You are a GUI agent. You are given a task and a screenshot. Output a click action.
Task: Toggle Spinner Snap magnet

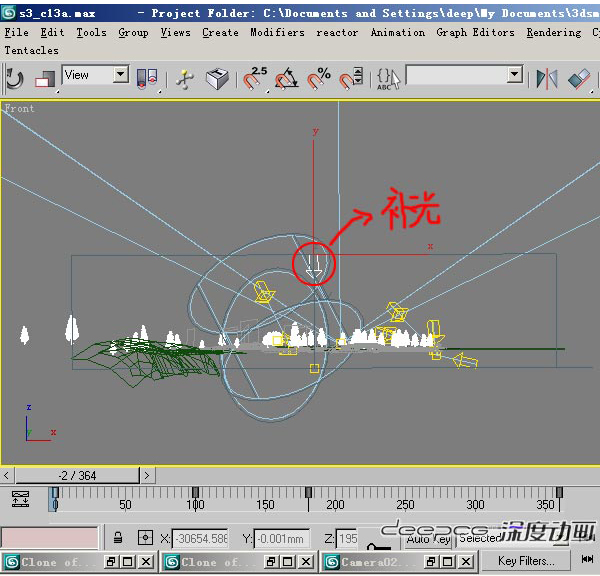coord(351,78)
